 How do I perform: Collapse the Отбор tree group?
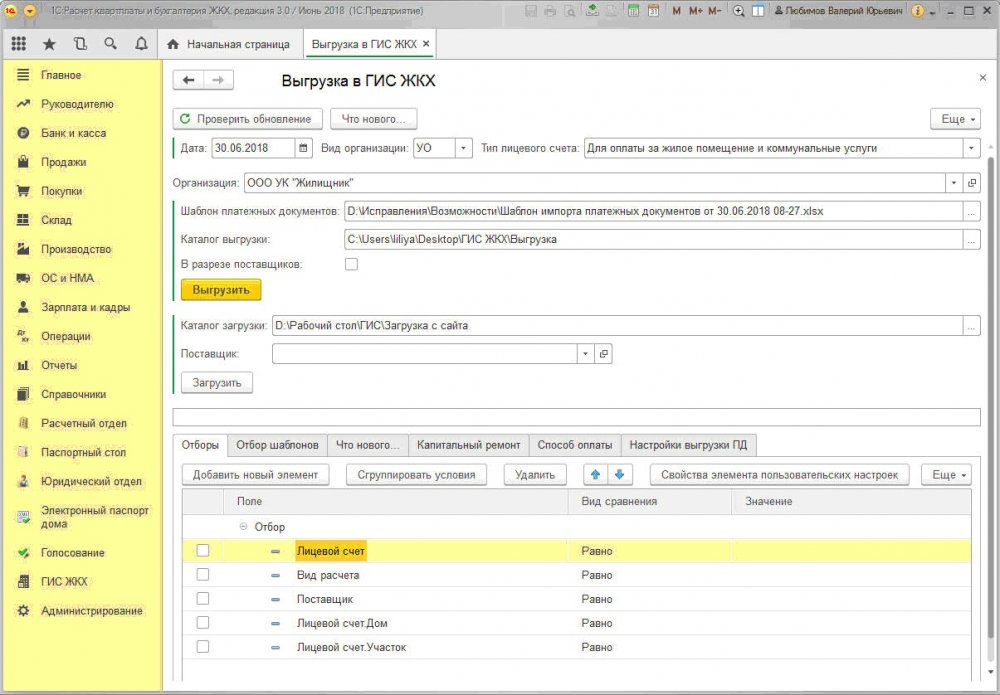[243, 527]
